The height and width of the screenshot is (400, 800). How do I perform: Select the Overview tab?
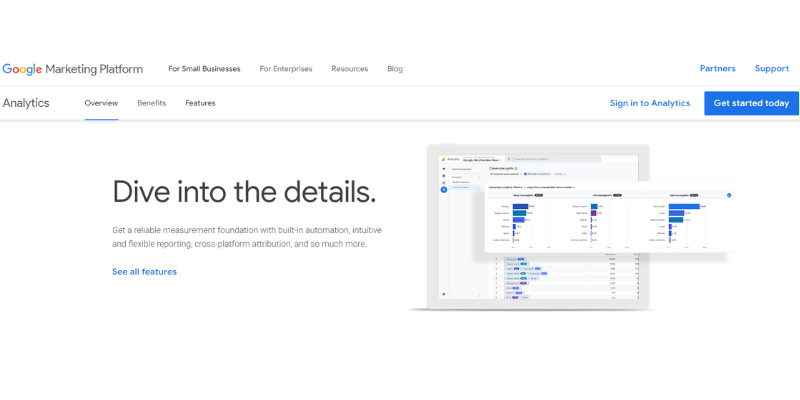[x=101, y=103]
